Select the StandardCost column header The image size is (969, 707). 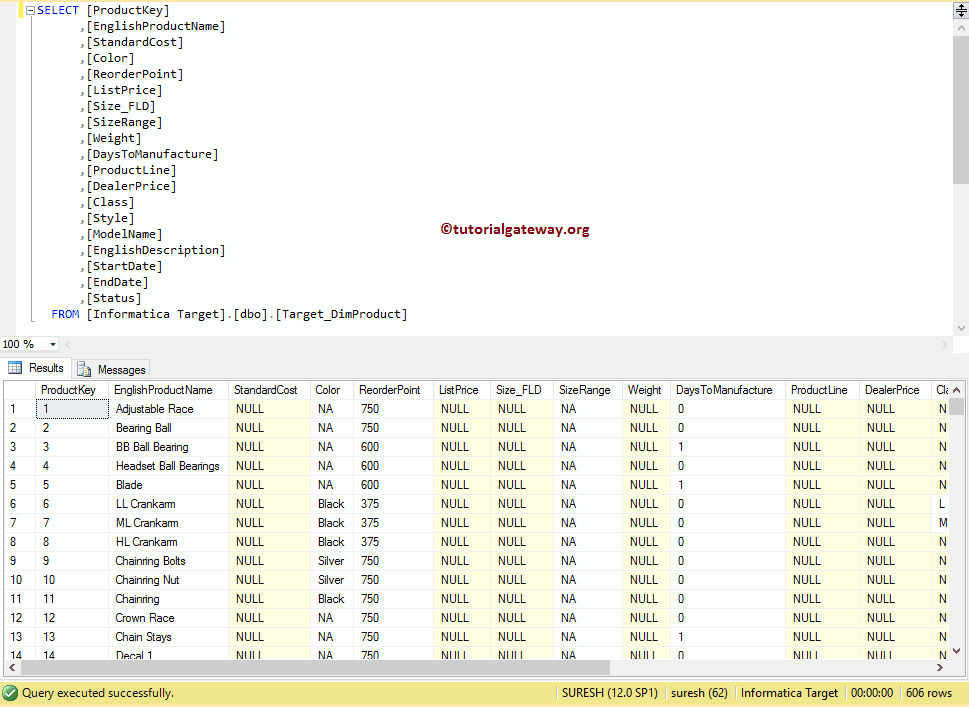(269, 390)
